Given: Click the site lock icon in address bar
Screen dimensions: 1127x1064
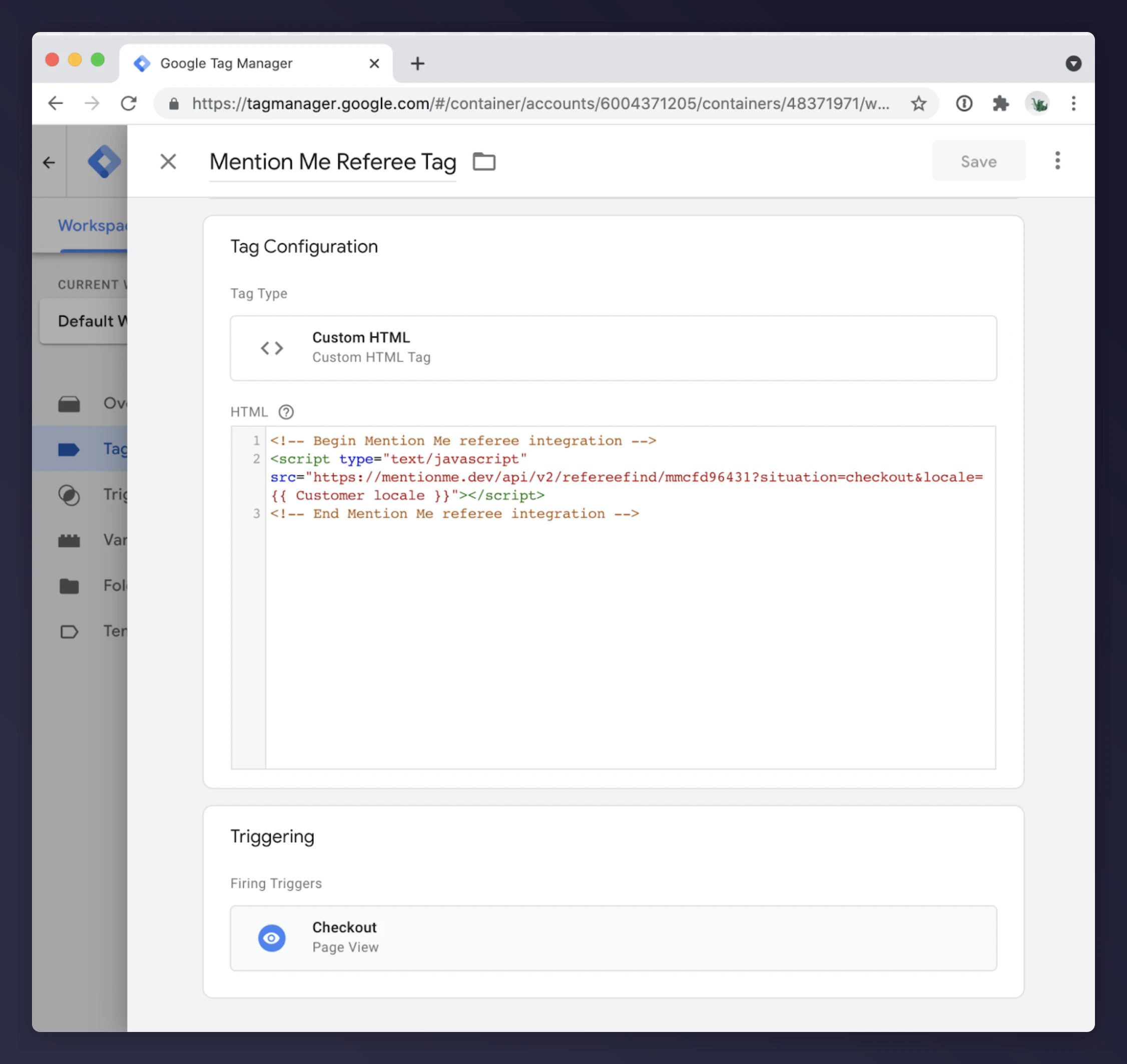Looking at the screenshot, I should 174,103.
